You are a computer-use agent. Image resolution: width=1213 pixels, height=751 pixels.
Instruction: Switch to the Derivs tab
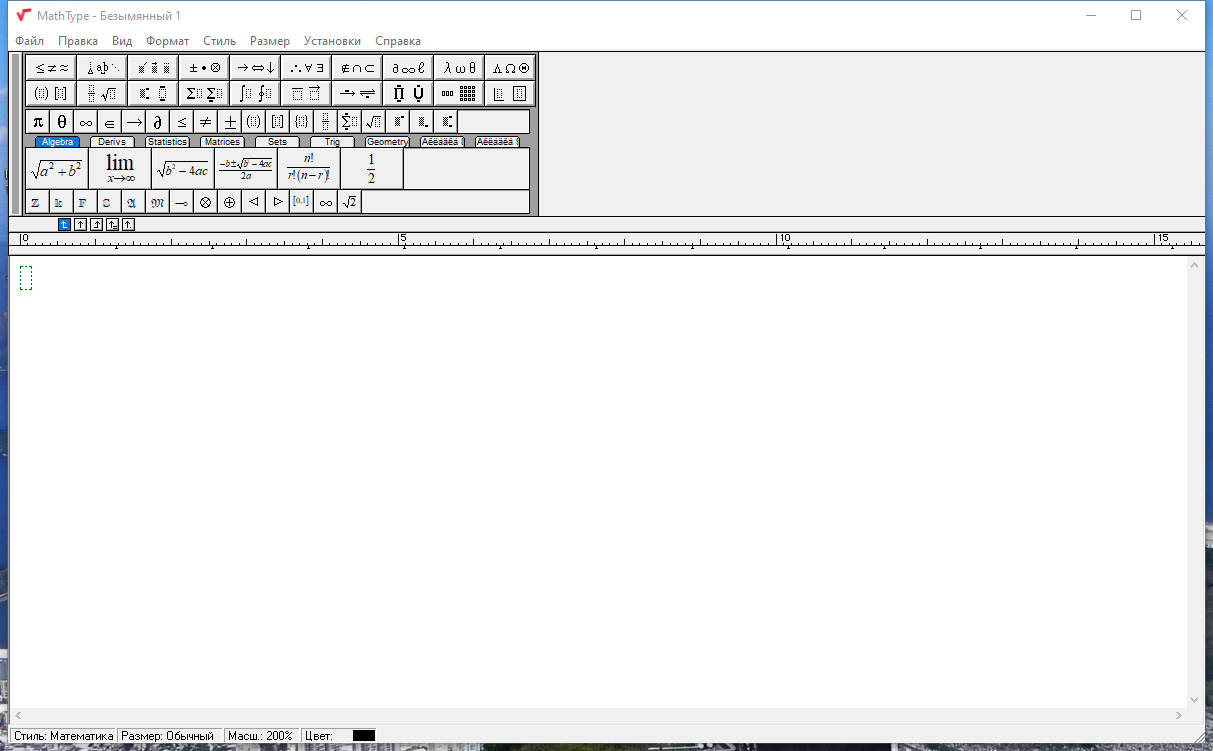pos(112,142)
